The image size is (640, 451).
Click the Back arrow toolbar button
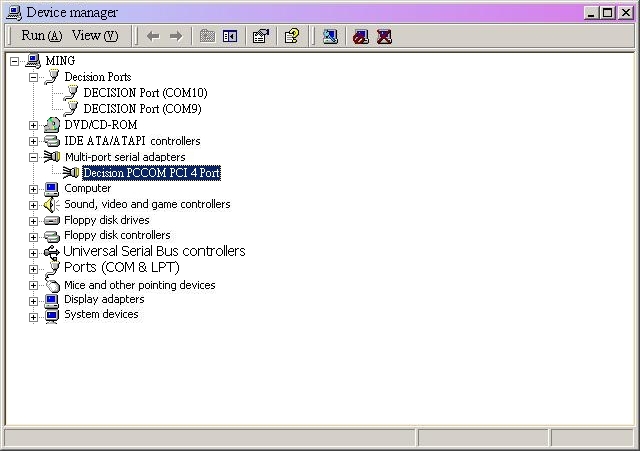(153, 36)
